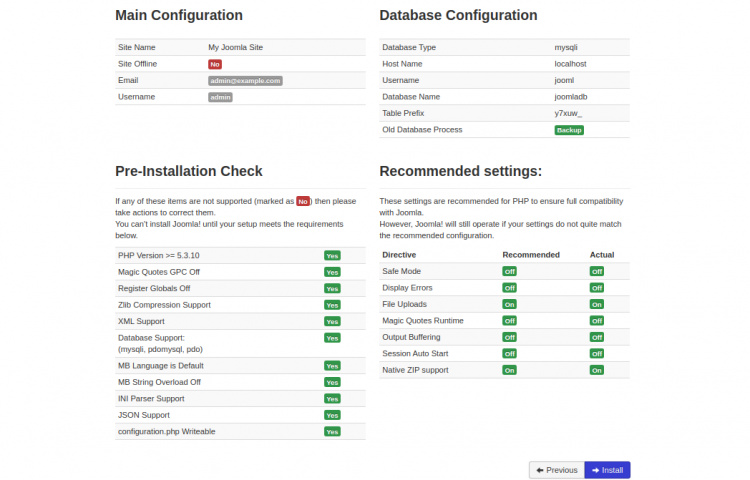This screenshot has width=750, height=480.
Task: Click the Recommended On badge for File Uploads
Action: [509, 304]
